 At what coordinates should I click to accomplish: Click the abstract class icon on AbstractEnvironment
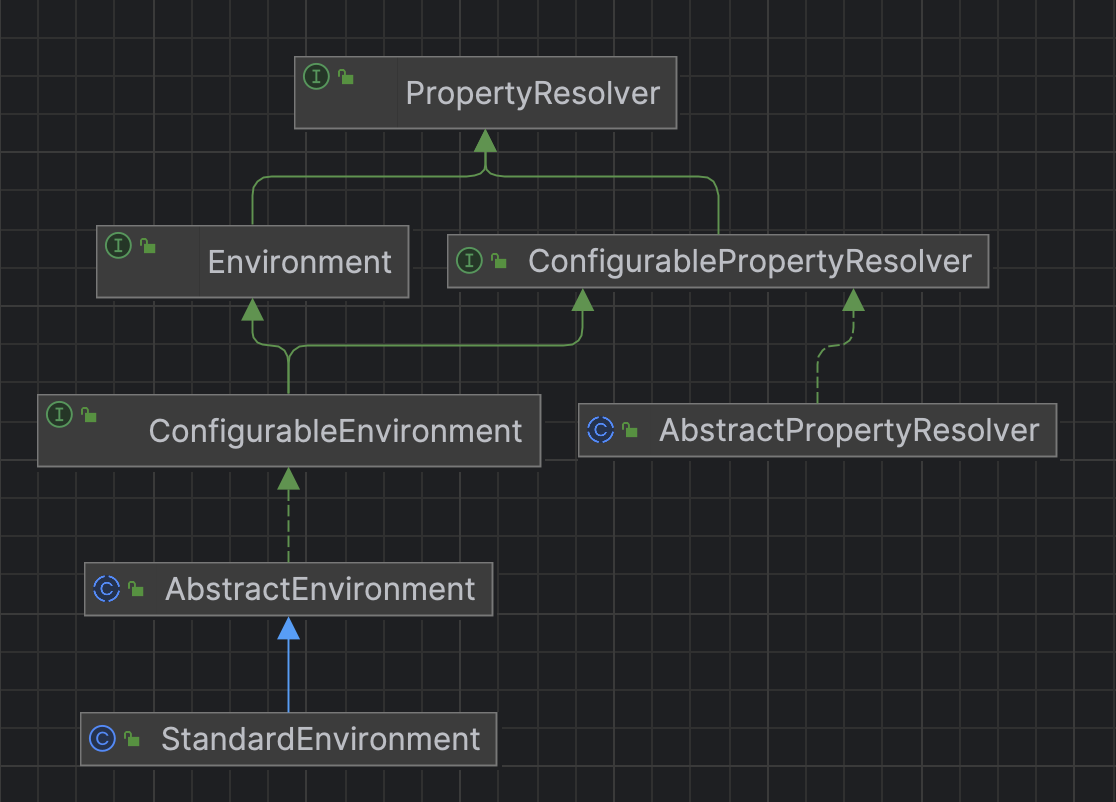(106, 589)
